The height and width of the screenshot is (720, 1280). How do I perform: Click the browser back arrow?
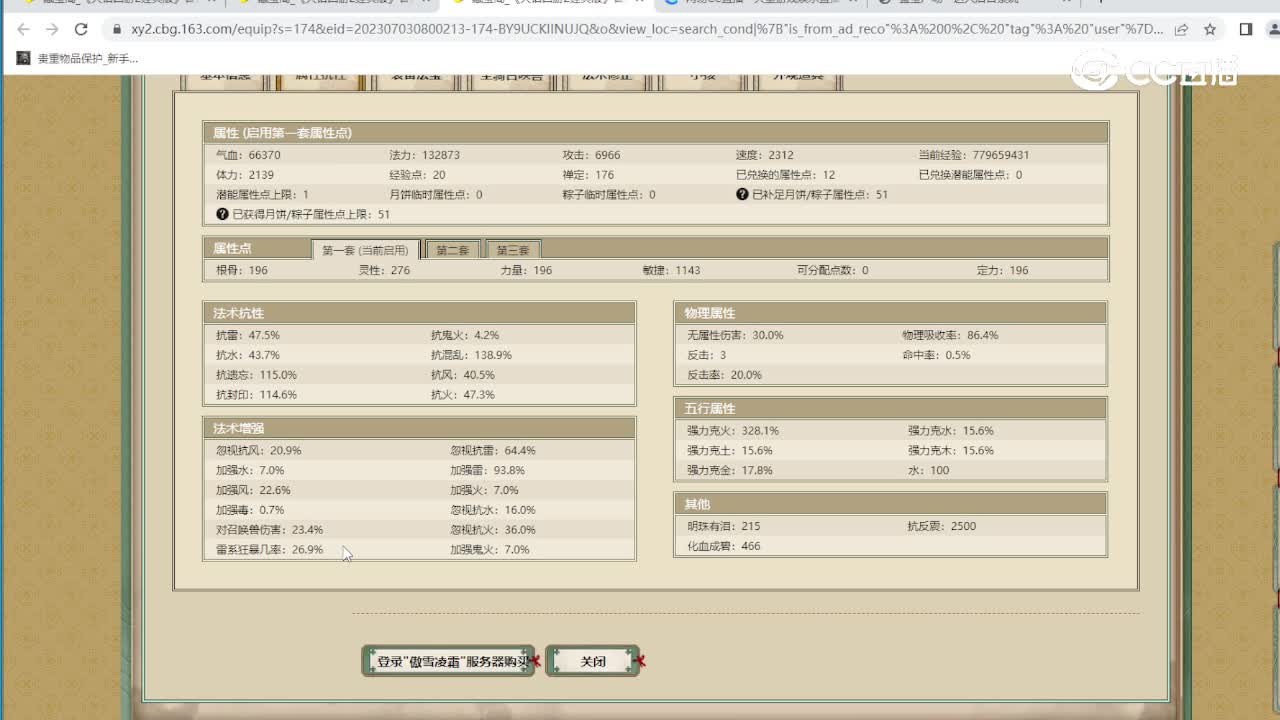click(x=24, y=29)
